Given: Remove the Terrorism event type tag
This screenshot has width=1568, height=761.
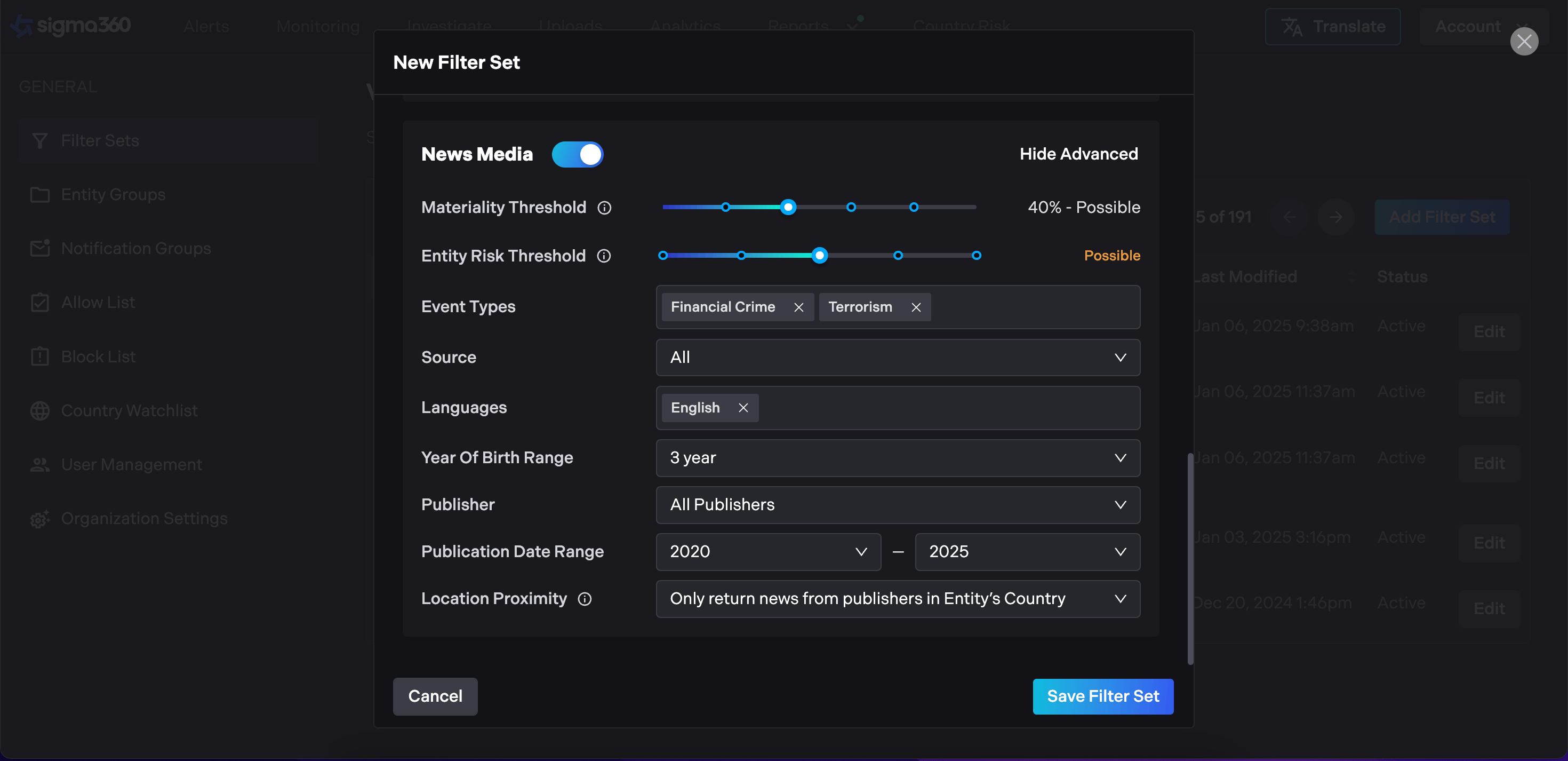Looking at the screenshot, I should [x=916, y=307].
